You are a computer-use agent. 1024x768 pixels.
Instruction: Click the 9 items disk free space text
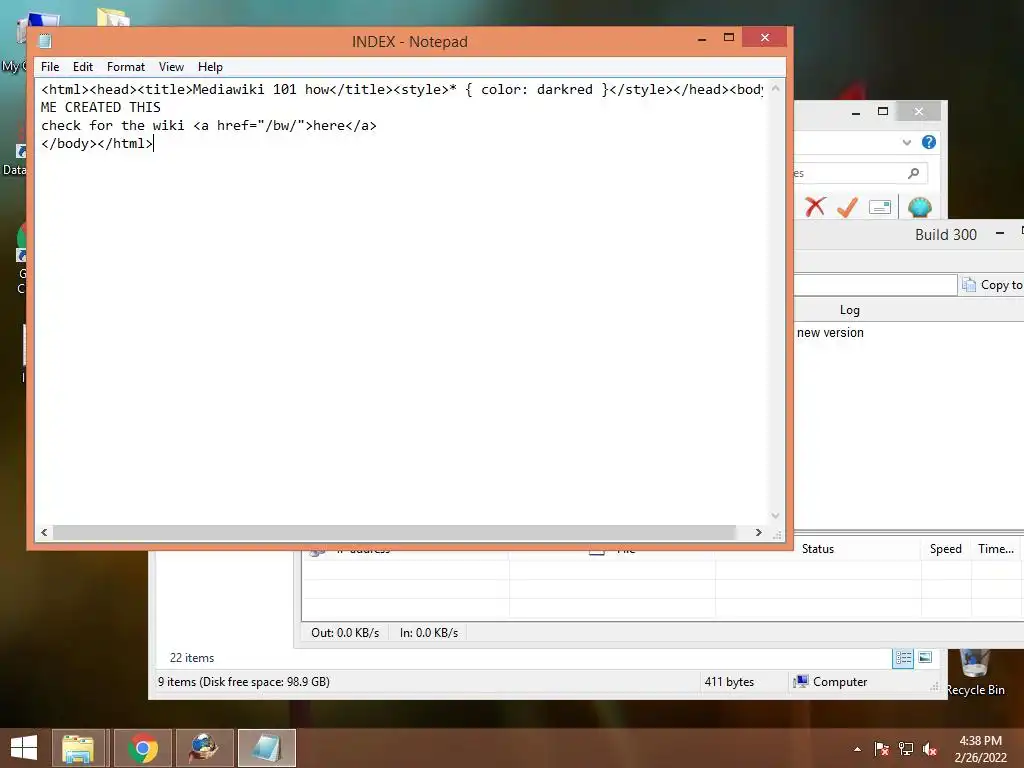[244, 682]
